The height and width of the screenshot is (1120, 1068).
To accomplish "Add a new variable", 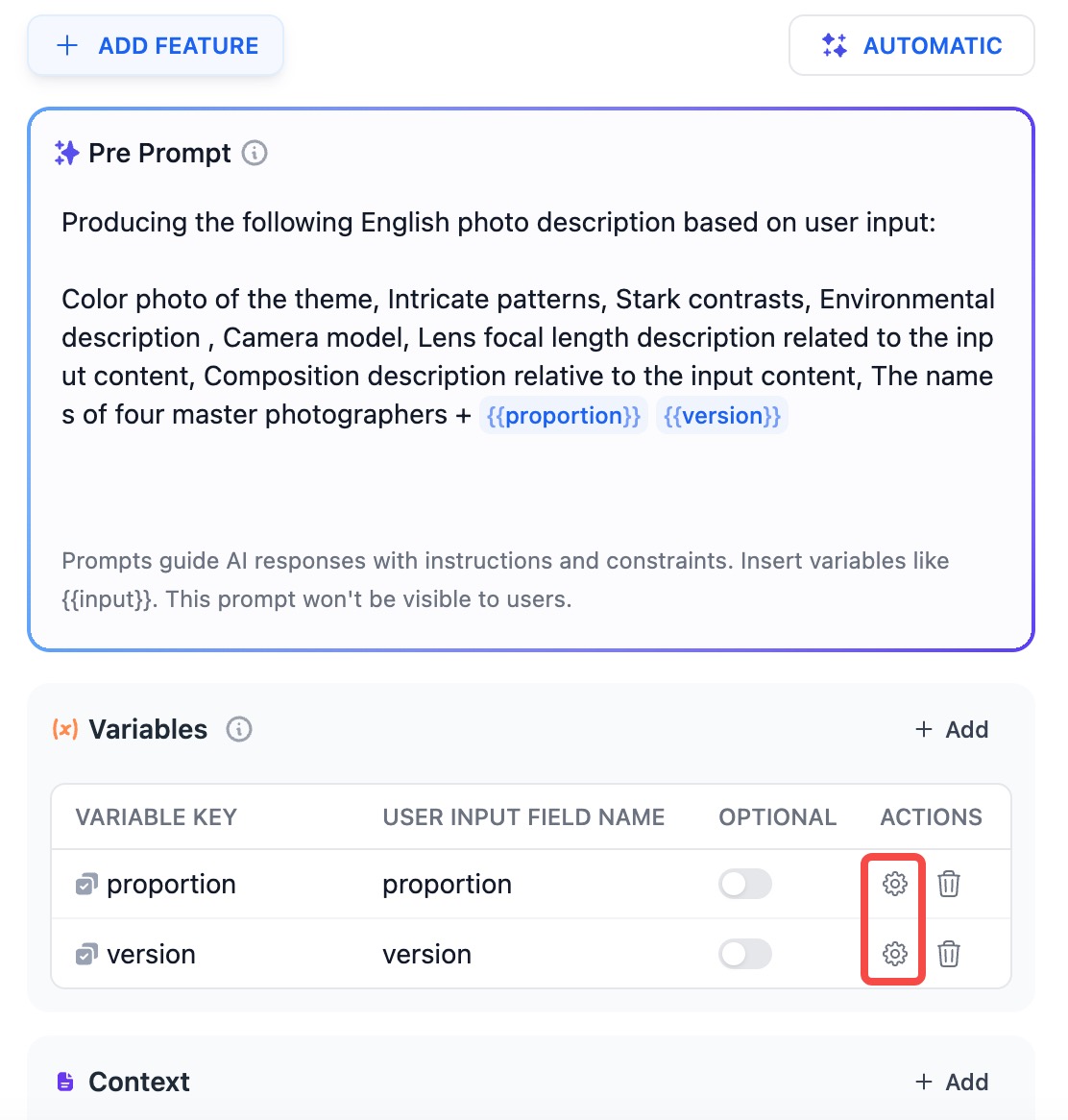I will click(952, 729).
